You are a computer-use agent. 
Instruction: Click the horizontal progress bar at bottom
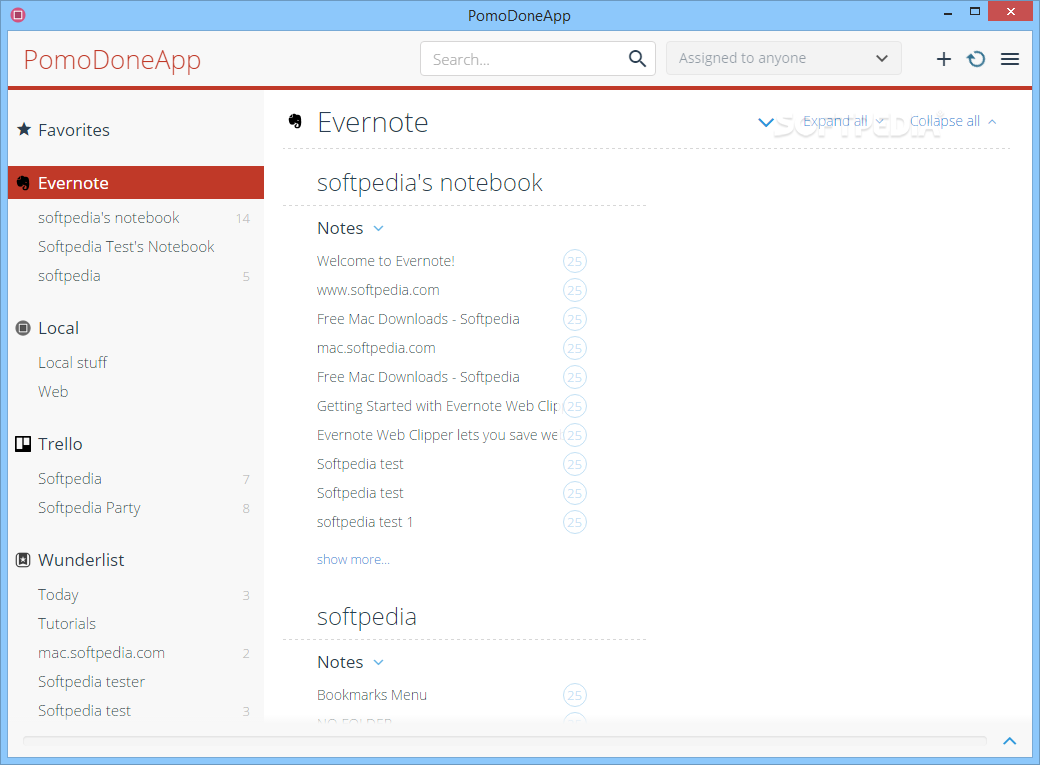(504, 740)
